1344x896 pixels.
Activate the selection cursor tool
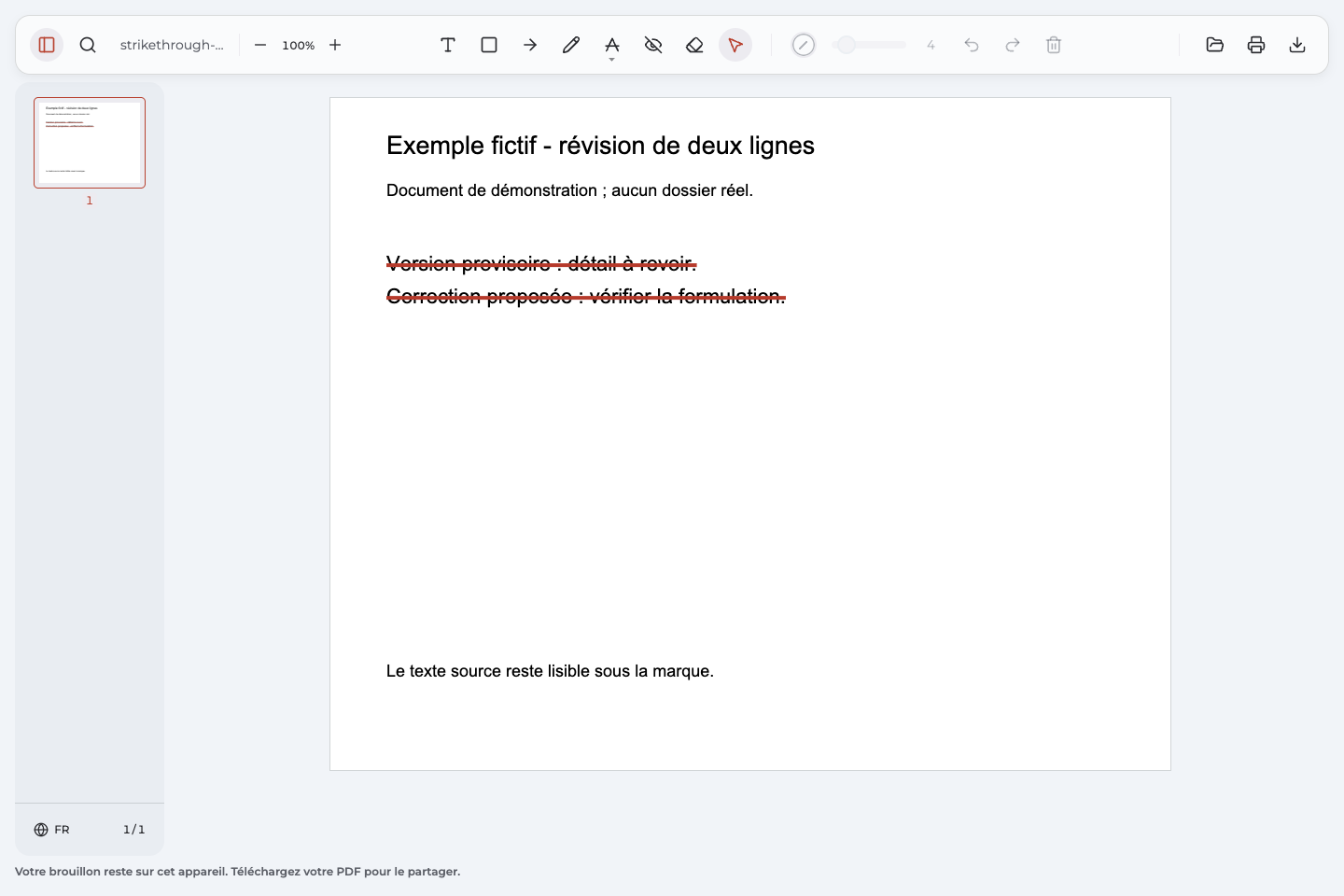(x=735, y=45)
